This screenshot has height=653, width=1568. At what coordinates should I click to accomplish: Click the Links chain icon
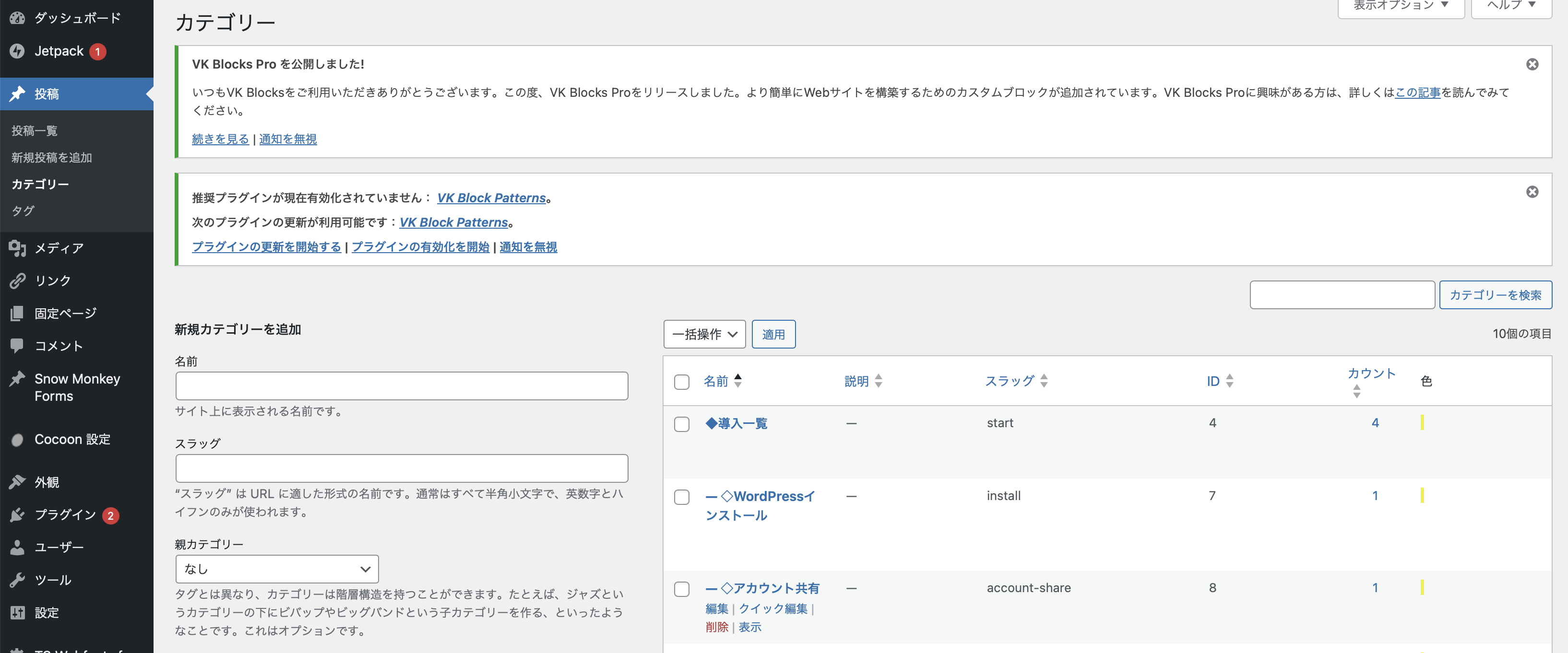pos(17,281)
